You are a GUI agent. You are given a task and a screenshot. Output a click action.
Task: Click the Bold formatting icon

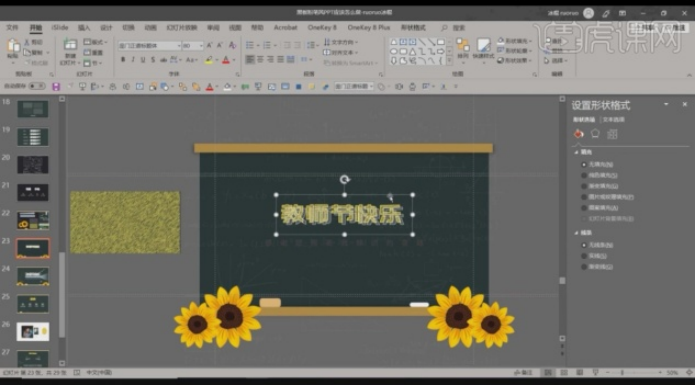tap(123, 59)
